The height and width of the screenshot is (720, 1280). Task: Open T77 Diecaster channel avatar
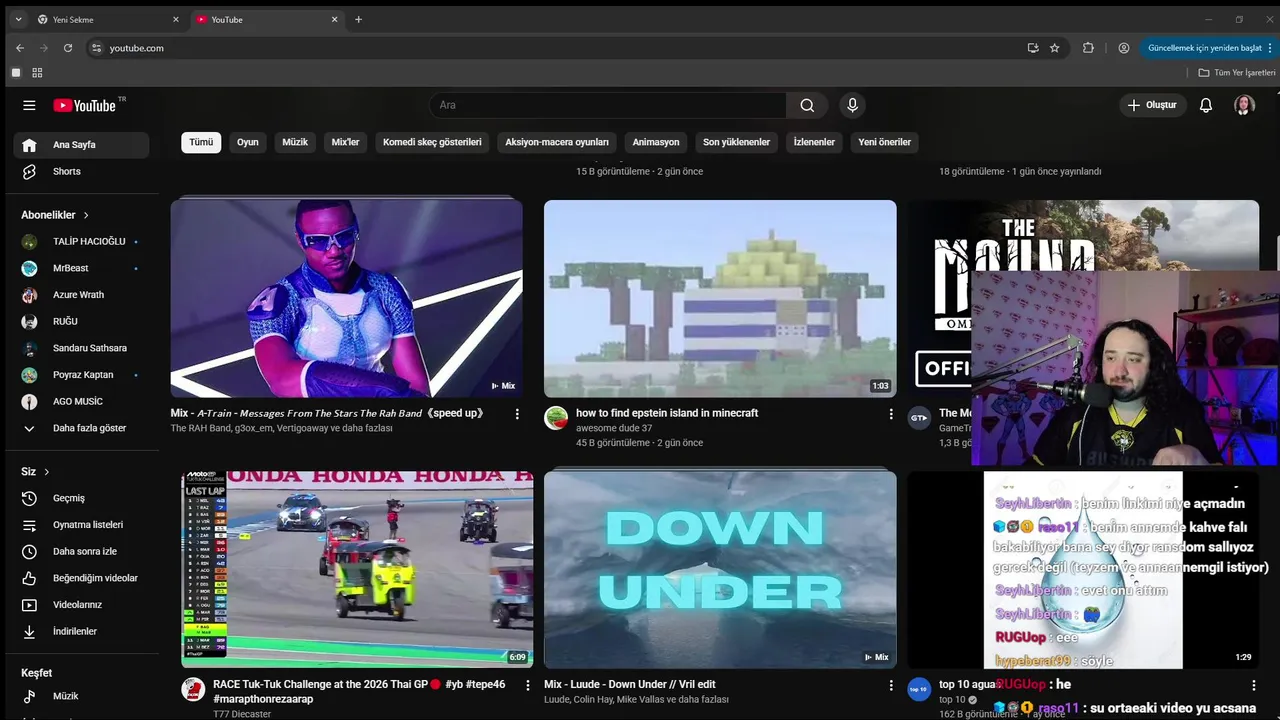tap(193, 689)
